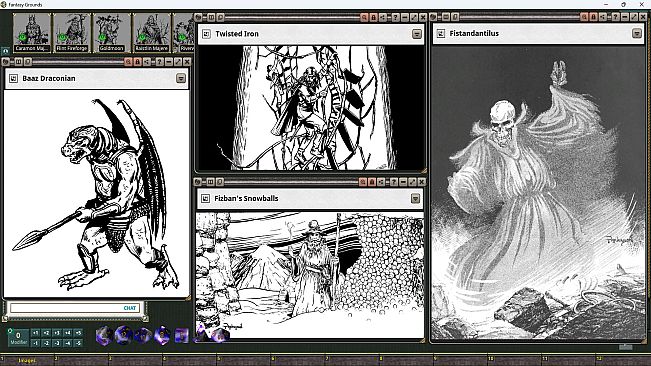Click the -4 modifier button
This screenshot has width=651, height=366.
click(x=68, y=343)
